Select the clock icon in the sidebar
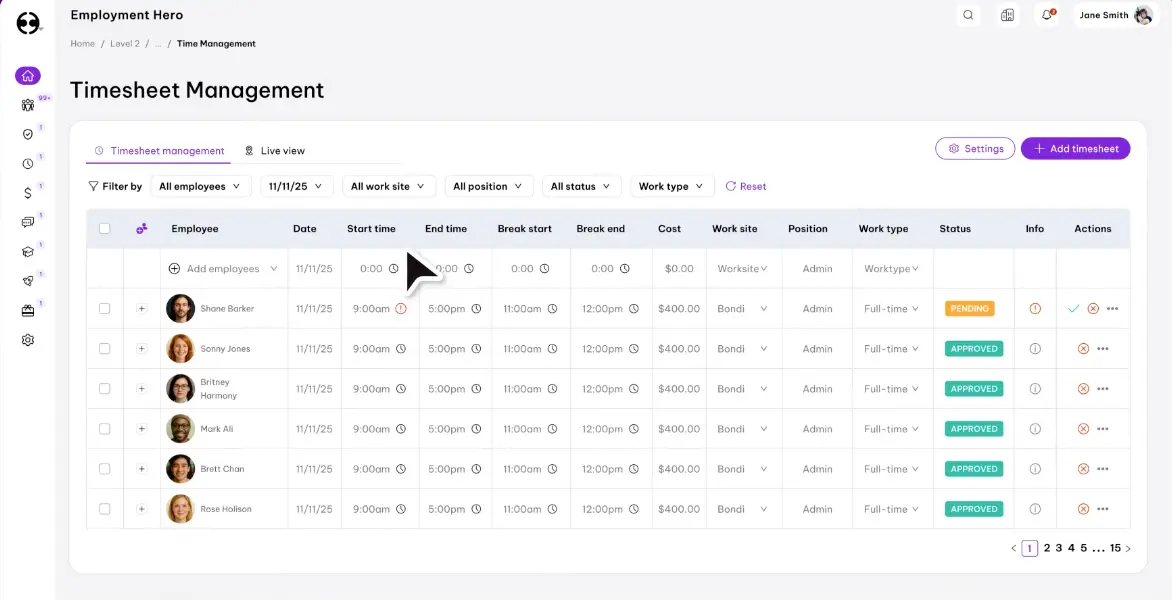This screenshot has height=600, width=1172. [27, 162]
